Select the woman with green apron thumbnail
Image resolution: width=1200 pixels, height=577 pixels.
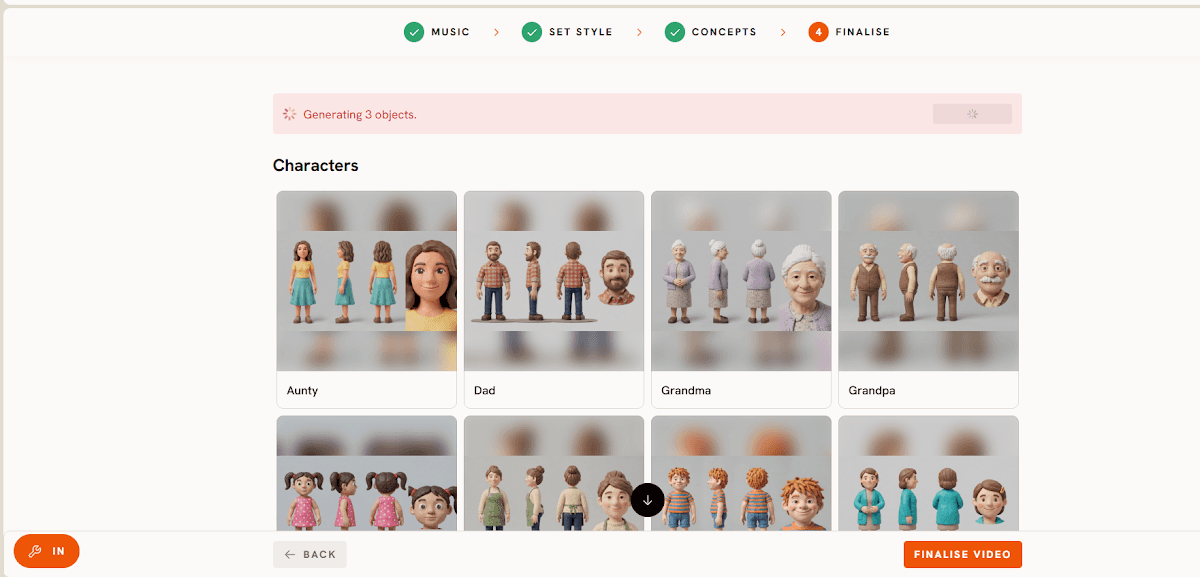click(x=554, y=473)
